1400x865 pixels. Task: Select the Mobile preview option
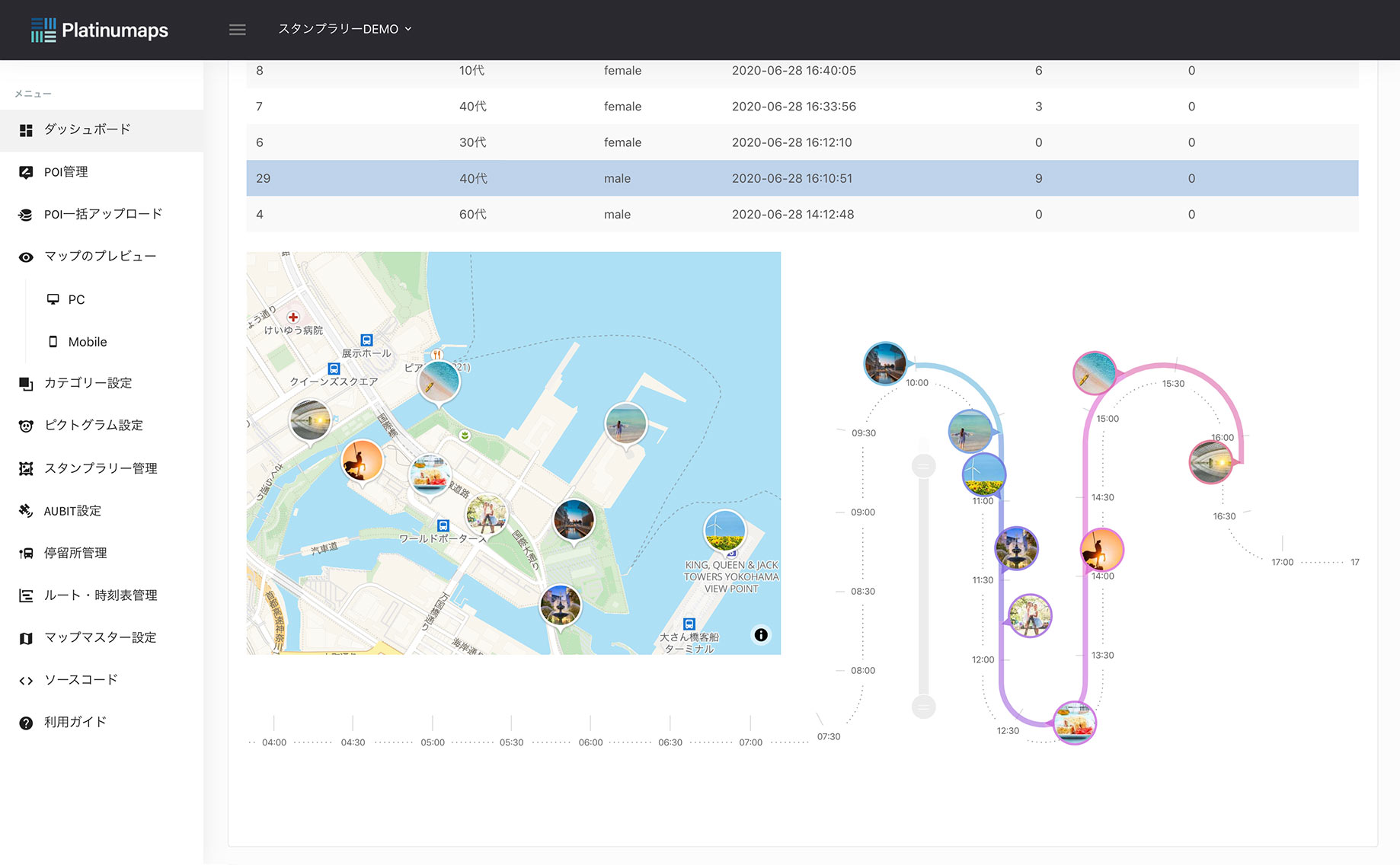(x=87, y=342)
